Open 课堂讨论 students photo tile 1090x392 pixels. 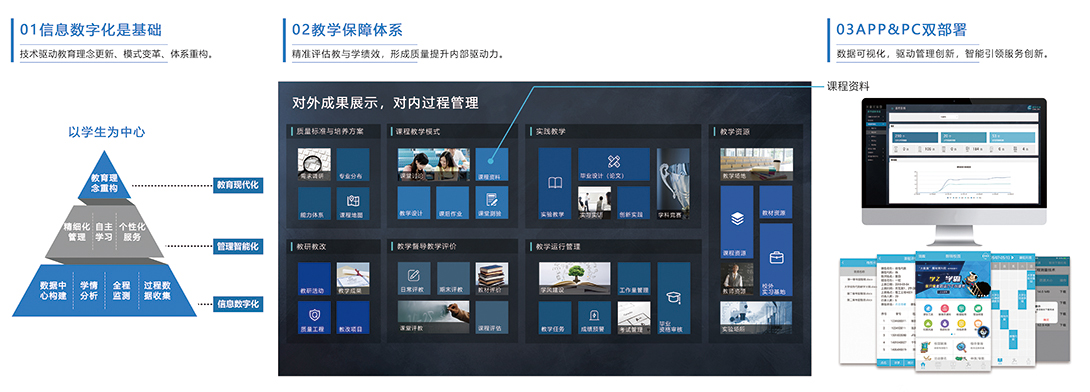click(x=434, y=165)
